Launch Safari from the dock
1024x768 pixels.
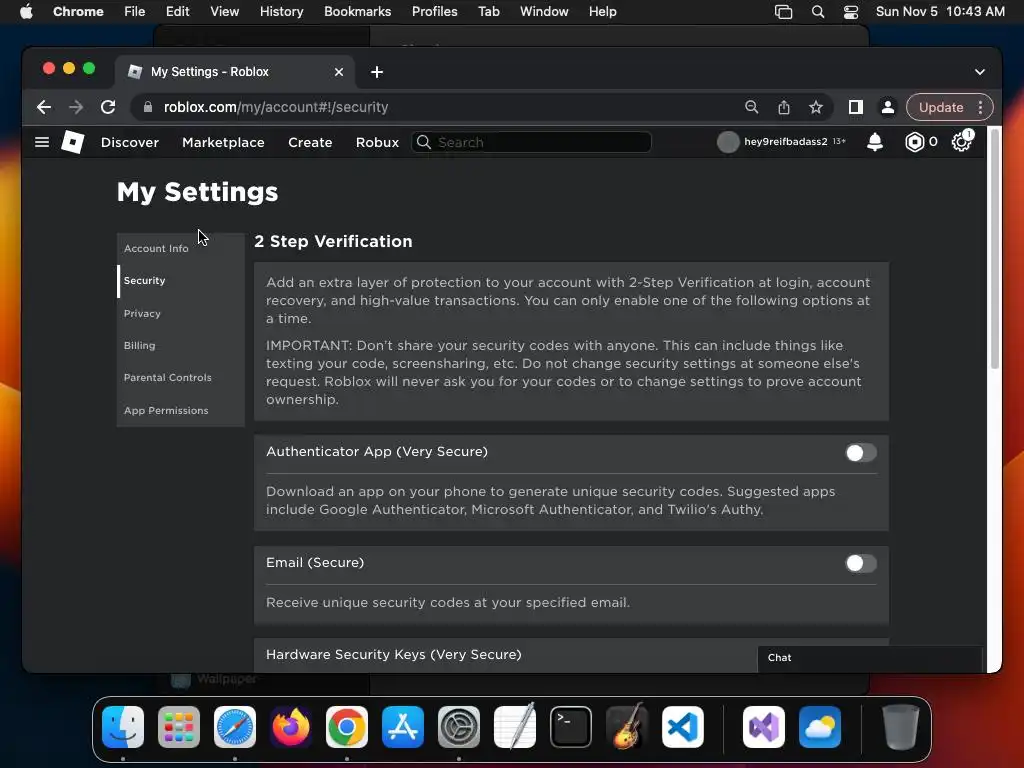click(x=235, y=727)
